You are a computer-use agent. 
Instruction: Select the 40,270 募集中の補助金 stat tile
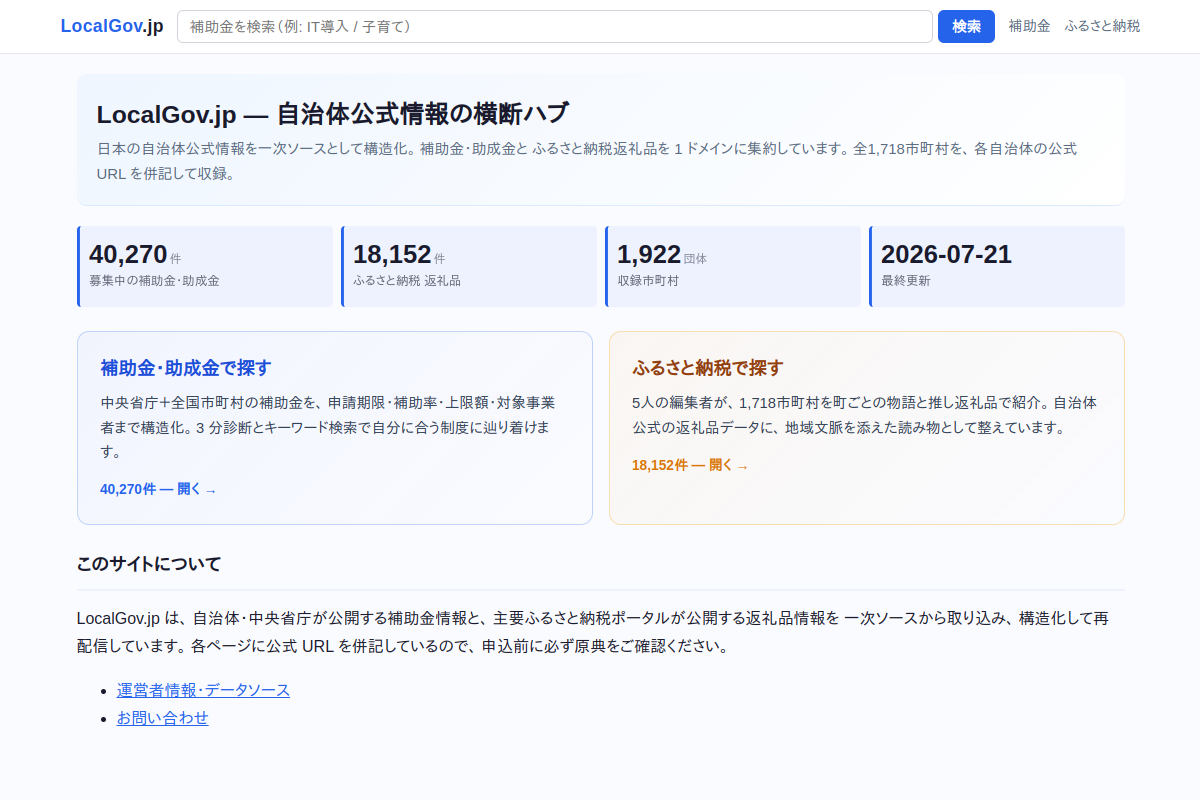(205, 266)
